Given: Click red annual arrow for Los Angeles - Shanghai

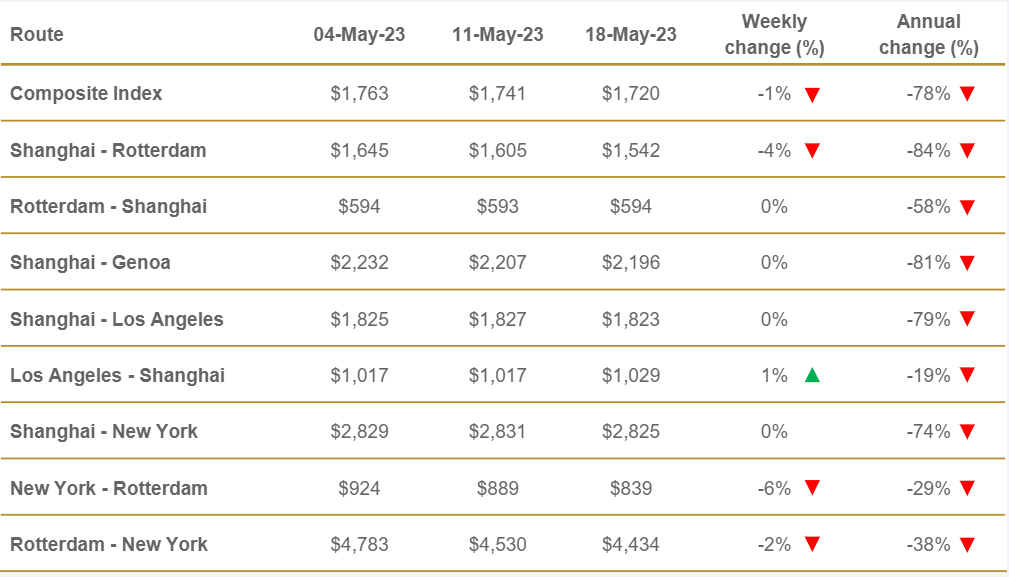Looking at the screenshot, I should (966, 376).
